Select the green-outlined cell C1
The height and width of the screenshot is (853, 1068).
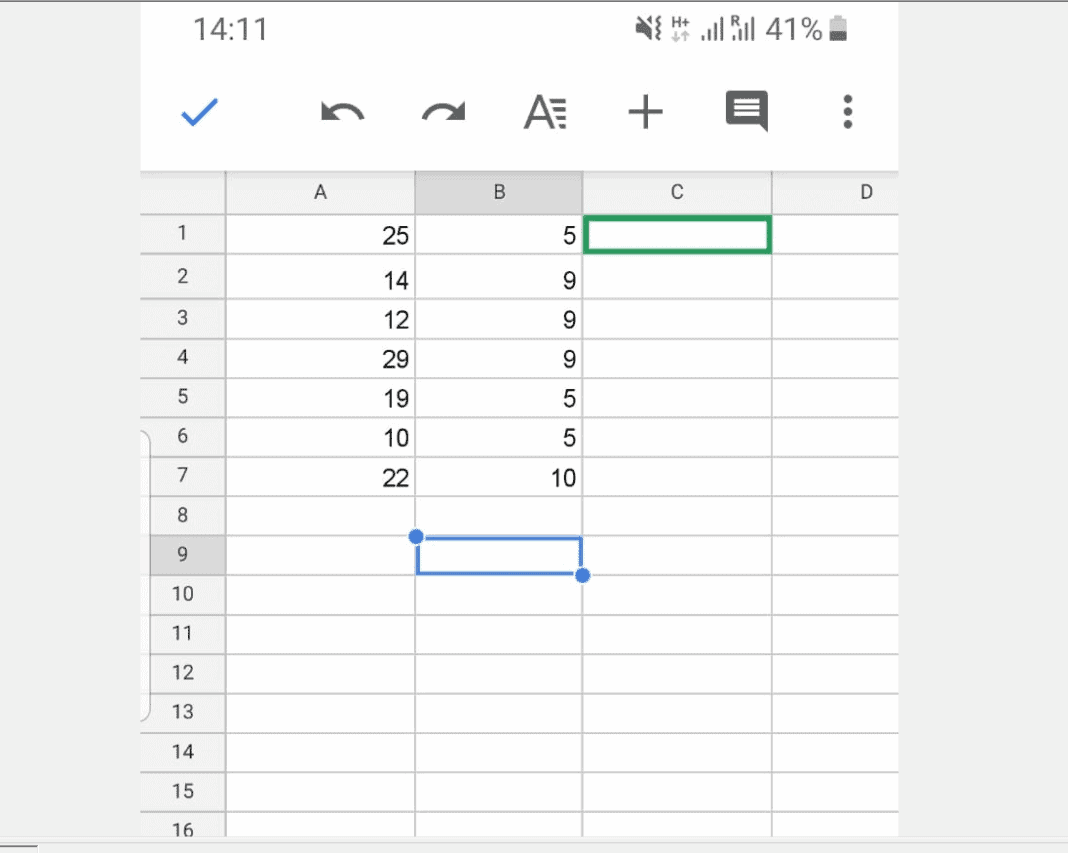pos(677,235)
